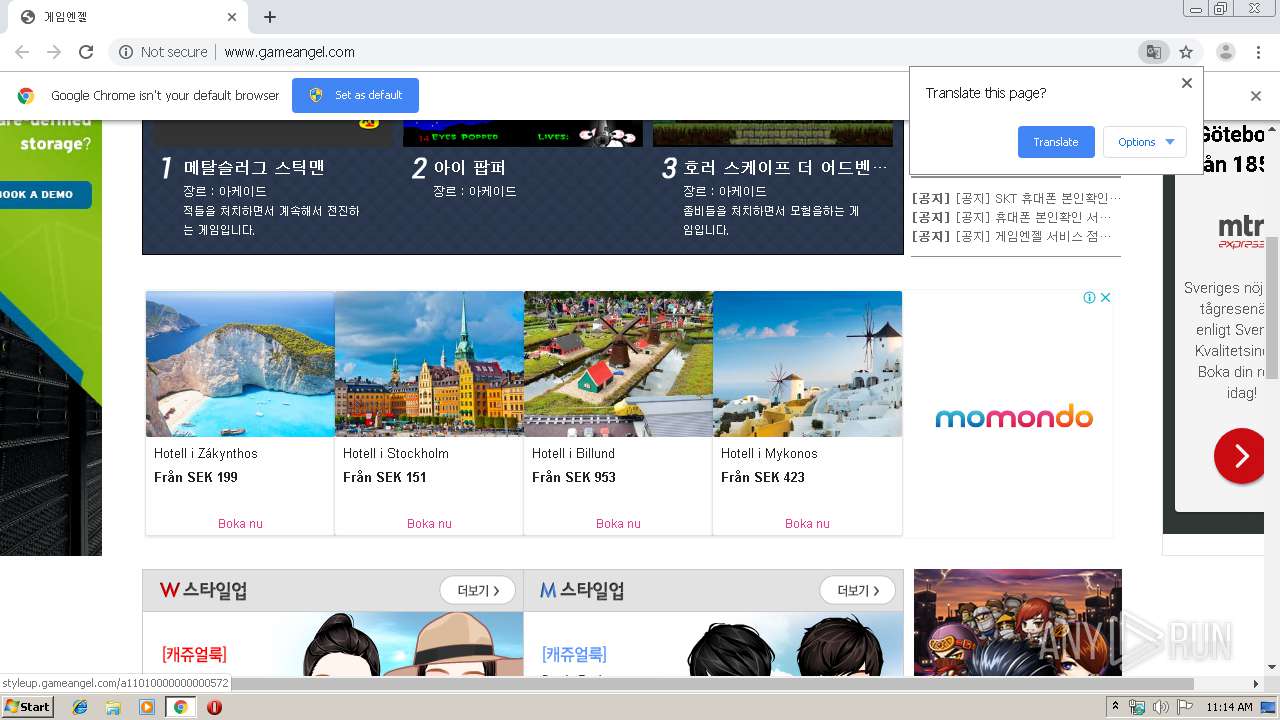Open a new tab with plus button
1280x720 pixels.
pos(270,17)
